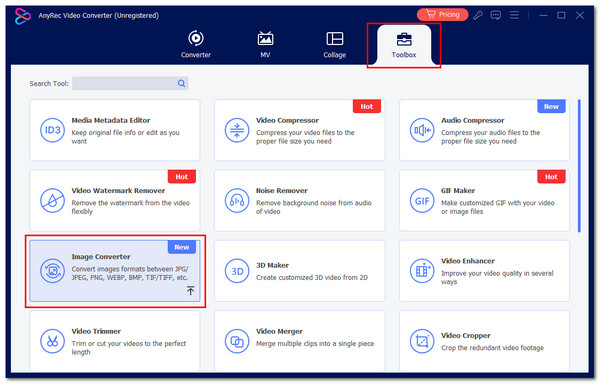Switch to the MV tab
The height and width of the screenshot is (384, 600).
pos(265,44)
